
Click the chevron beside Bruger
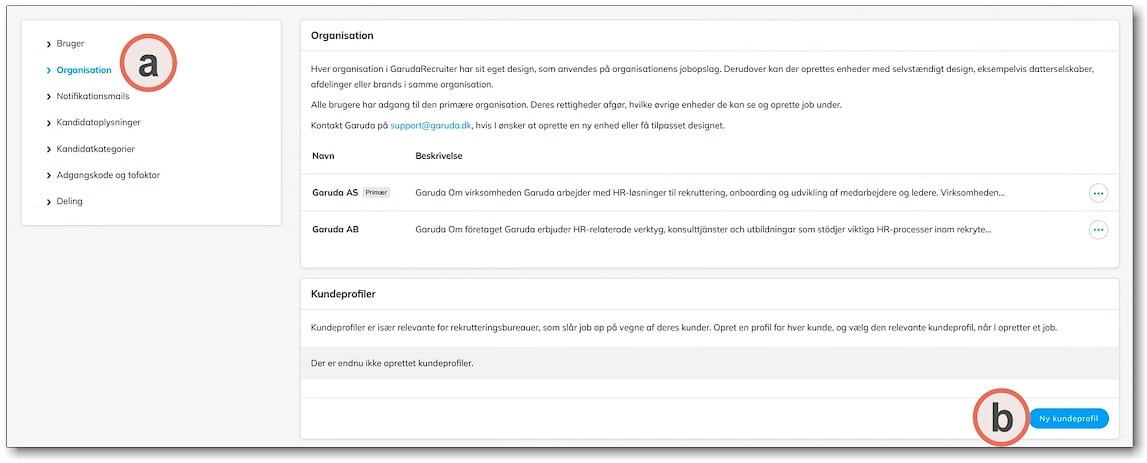pos(48,45)
